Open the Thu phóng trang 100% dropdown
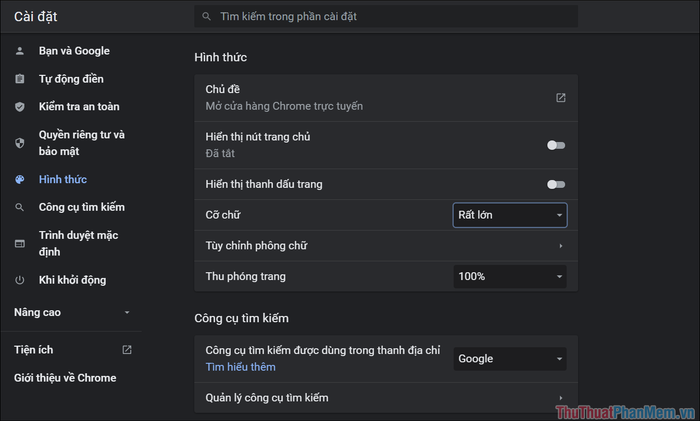The width and height of the screenshot is (700, 421). pos(510,276)
